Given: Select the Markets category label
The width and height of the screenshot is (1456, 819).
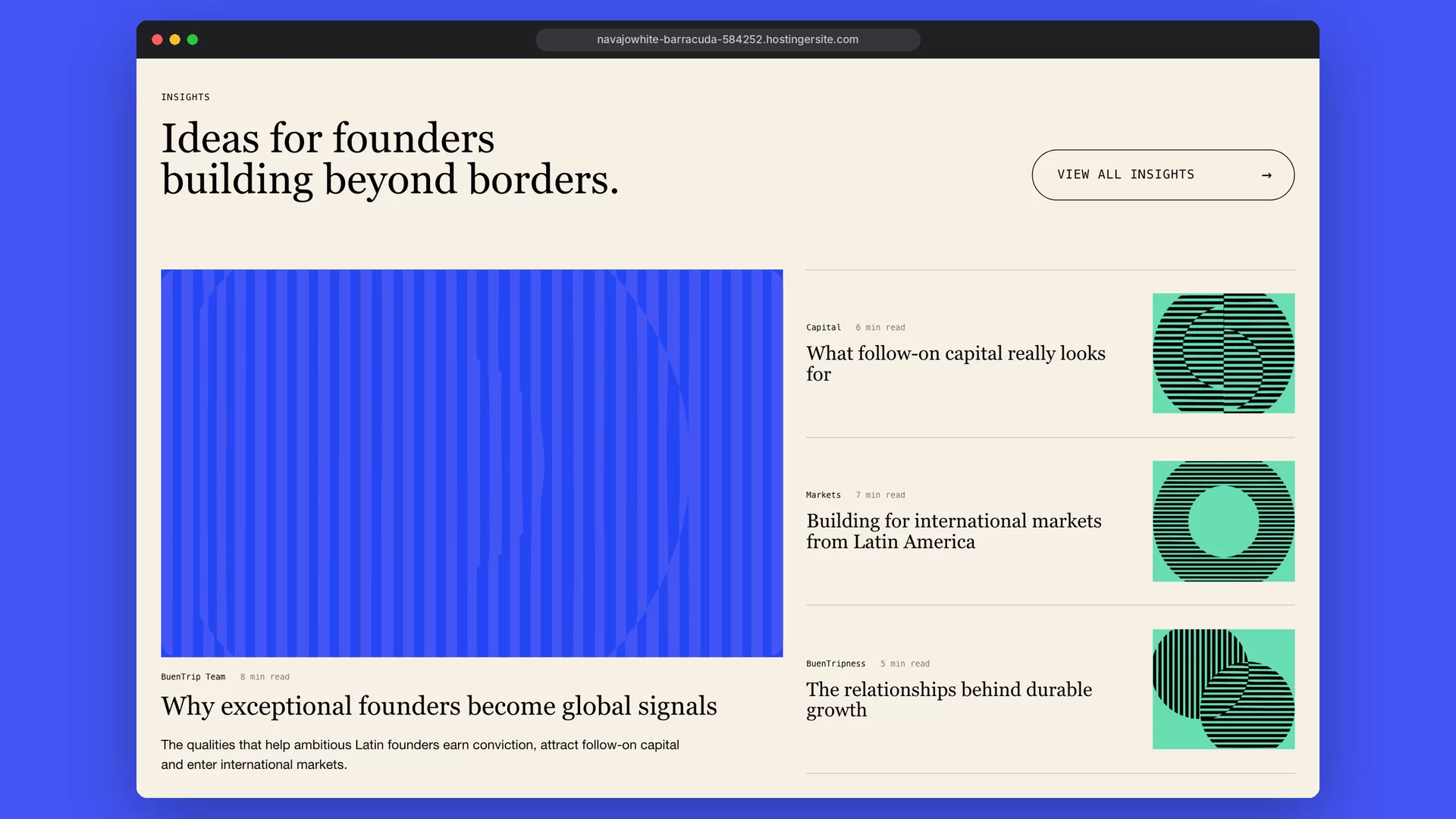Looking at the screenshot, I should 824,495.
